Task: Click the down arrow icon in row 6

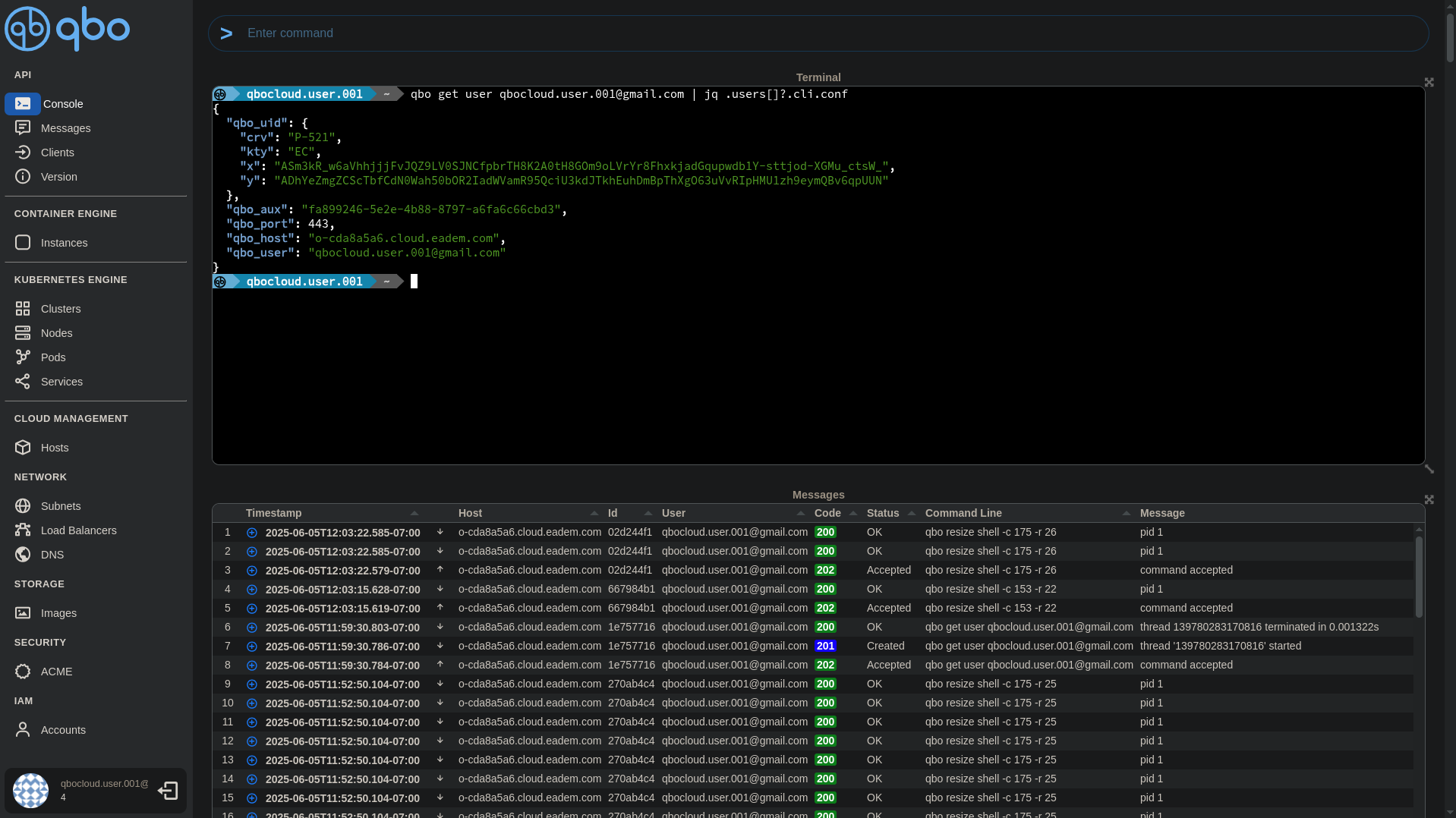Action: click(x=440, y=627)
